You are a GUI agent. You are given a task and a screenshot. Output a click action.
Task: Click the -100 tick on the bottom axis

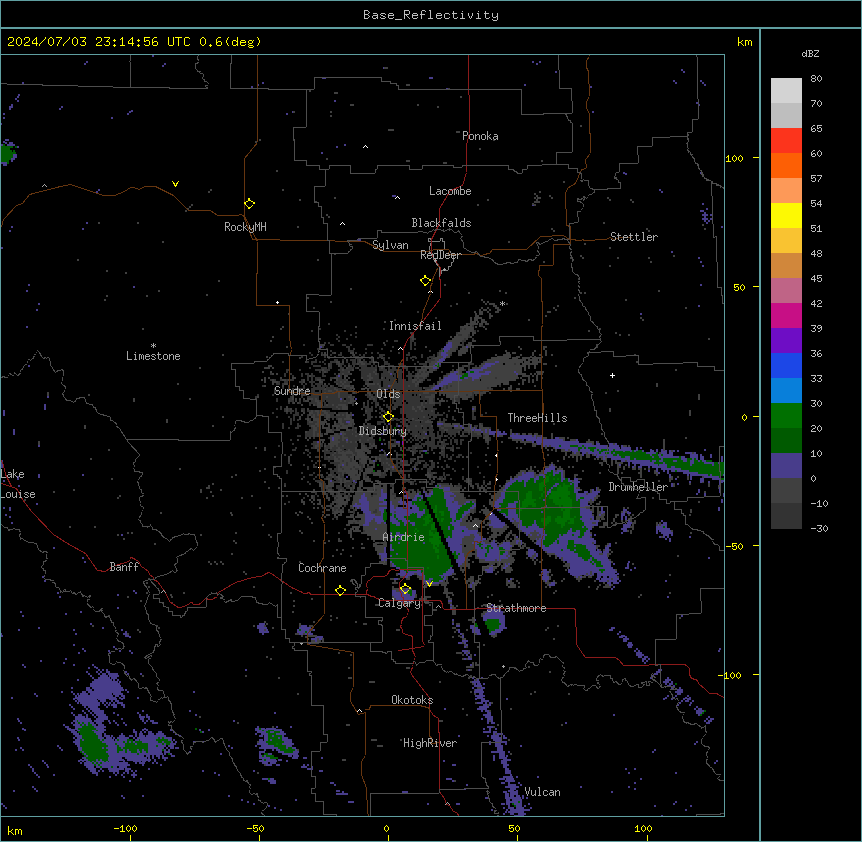(x=126, y=828)
